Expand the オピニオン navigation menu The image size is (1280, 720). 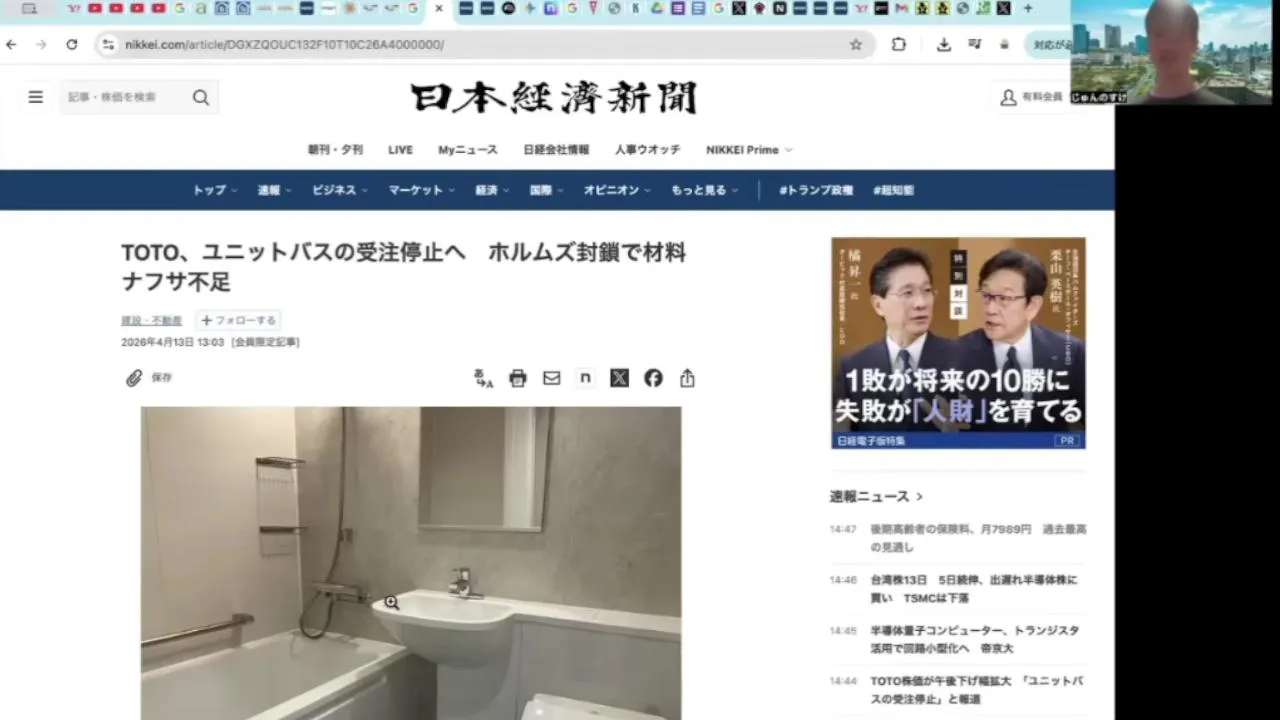tap(617, 190)
